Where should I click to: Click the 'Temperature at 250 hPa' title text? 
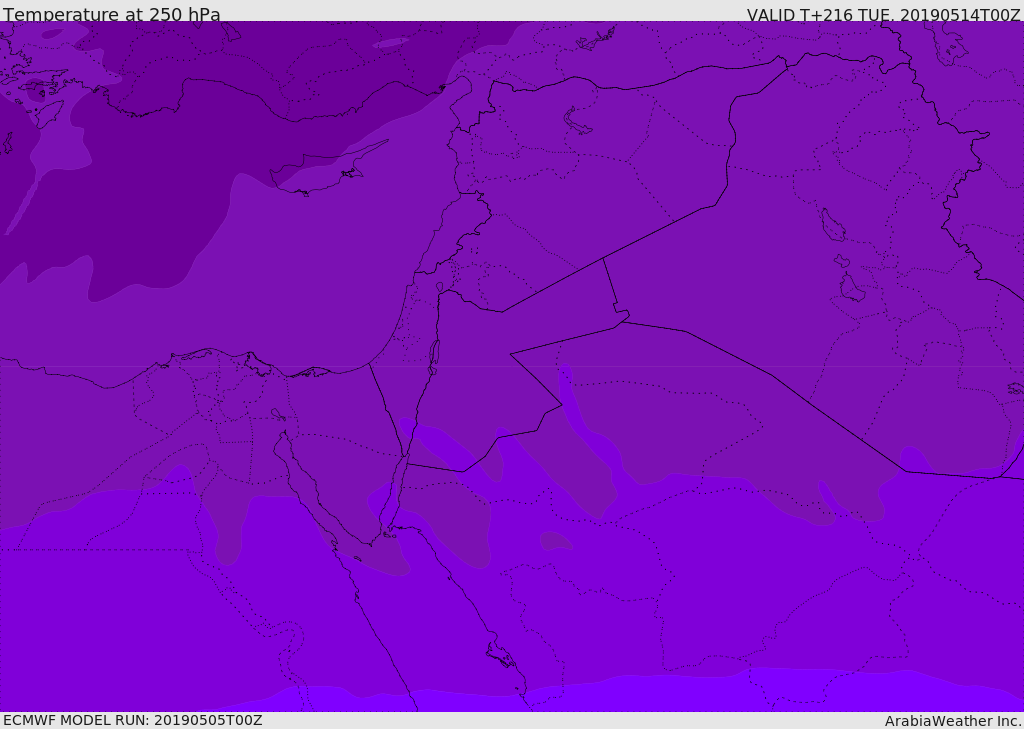tap(112, 14)
